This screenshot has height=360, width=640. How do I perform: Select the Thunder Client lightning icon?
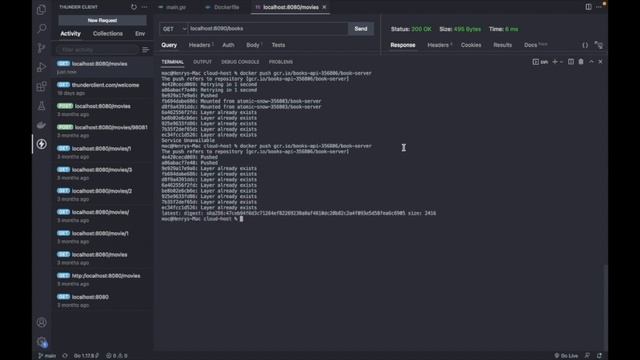coord(42,144)
